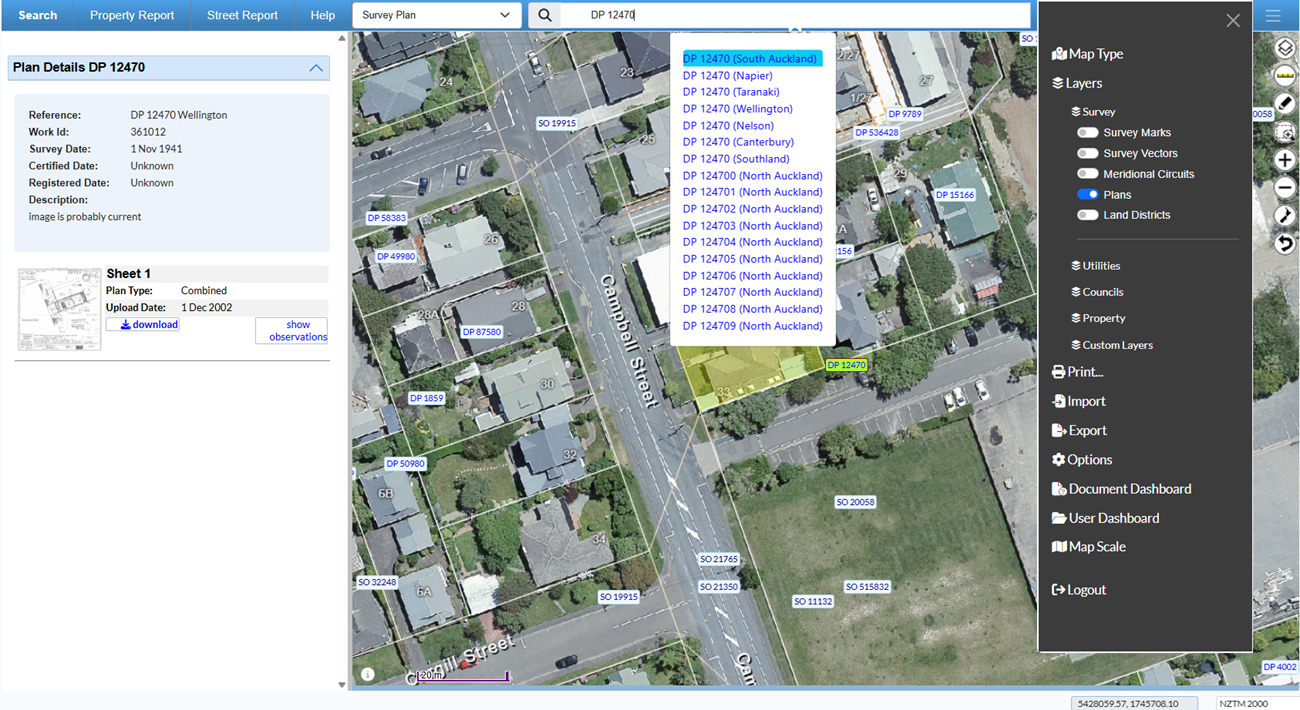Click the SO 515832 map label
The height and width of the screenshot is (710, 1300).
(867, 587)
